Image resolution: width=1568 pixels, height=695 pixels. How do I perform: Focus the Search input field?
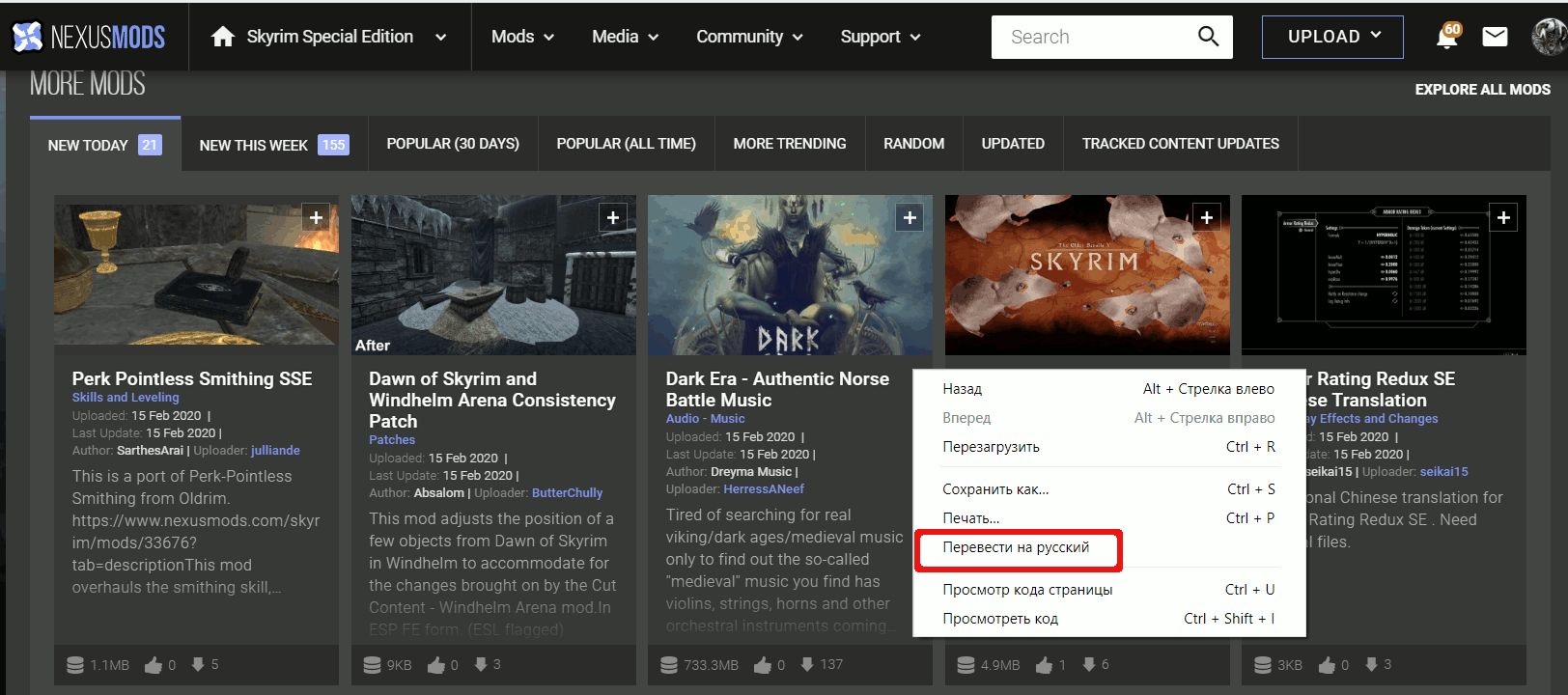click(1093, 37)
